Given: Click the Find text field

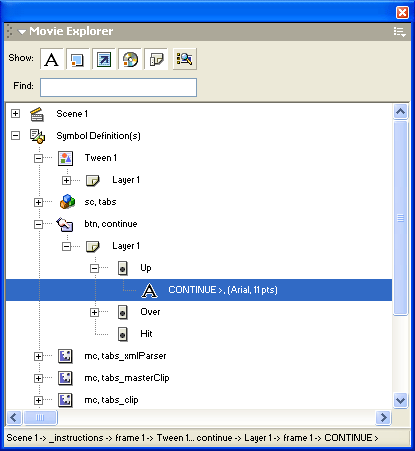Looking at the screenshot, I should click(x=118, y=87).
